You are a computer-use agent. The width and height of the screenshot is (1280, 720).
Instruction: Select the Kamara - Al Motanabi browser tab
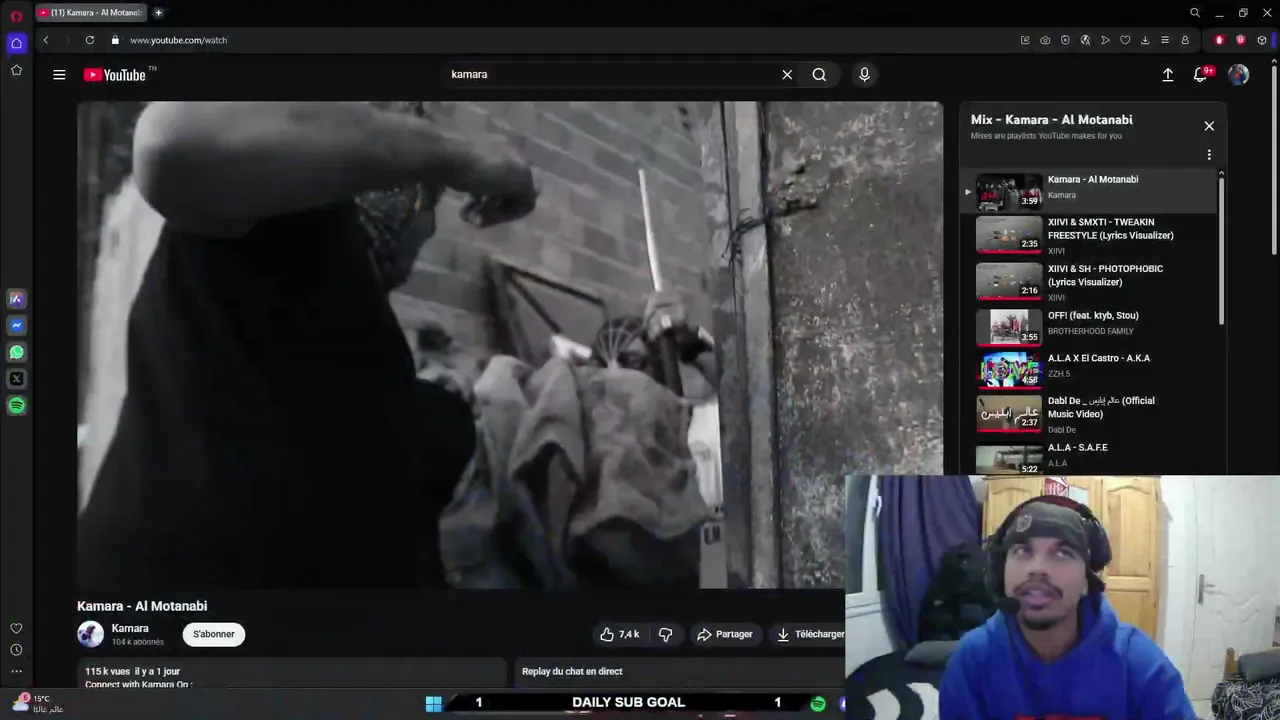91,13
